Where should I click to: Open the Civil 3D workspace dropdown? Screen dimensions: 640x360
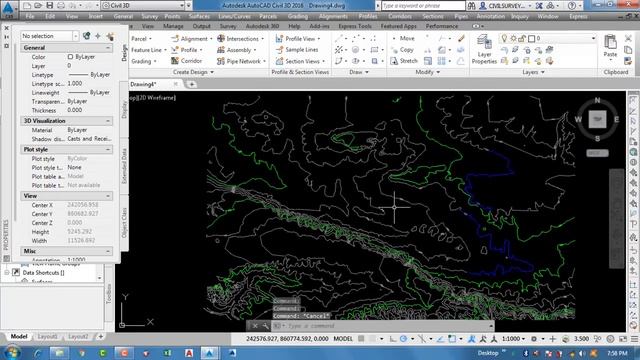(x=143, y=6)
